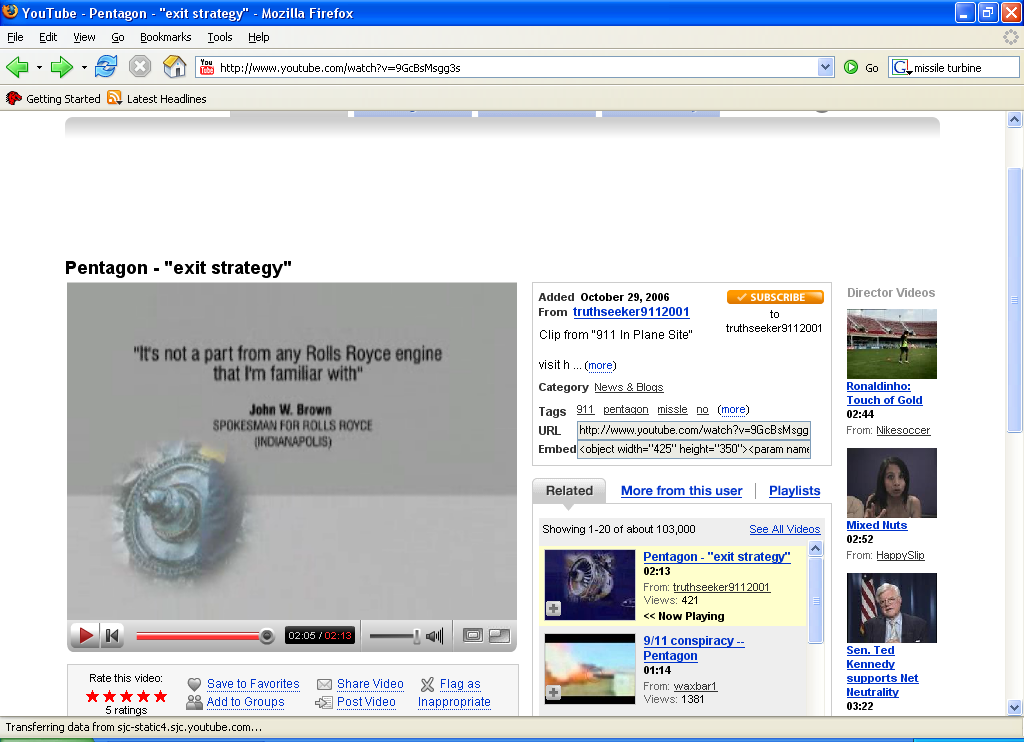Open the Bookmarks menu
Viewport: 1024px width, 742px height.
click(x=165, y=37)
